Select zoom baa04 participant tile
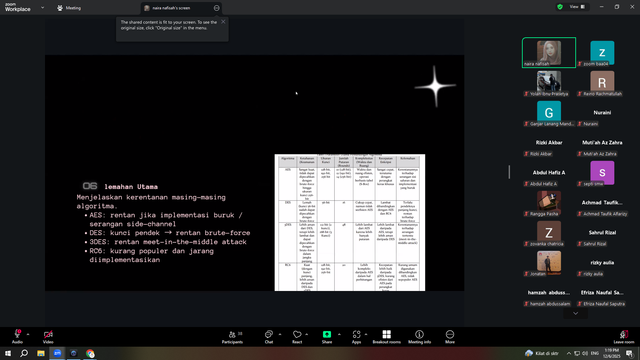 pyautogui.click(x=602, y=53)
